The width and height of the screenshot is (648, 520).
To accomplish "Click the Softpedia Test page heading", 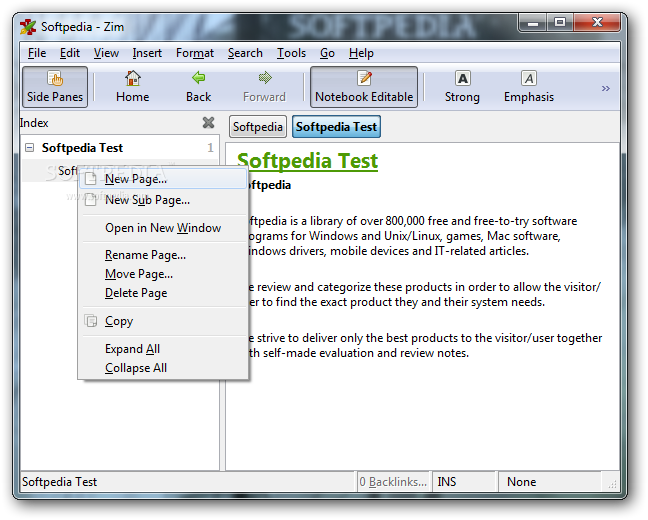I will [x=307, y=161].
